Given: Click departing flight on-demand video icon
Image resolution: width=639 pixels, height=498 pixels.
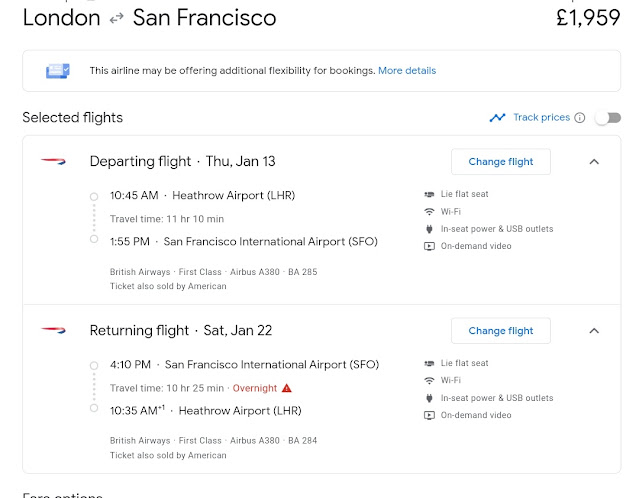Looking at the screenshot, I should coord(429,246).
